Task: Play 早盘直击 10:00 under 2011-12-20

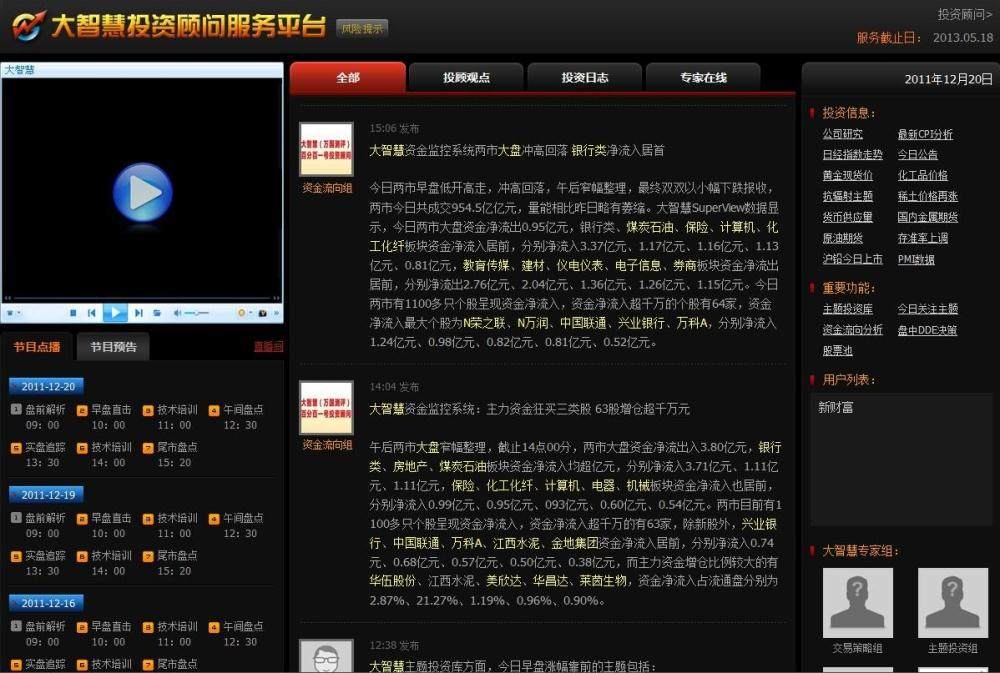Action: pos(104,417)
